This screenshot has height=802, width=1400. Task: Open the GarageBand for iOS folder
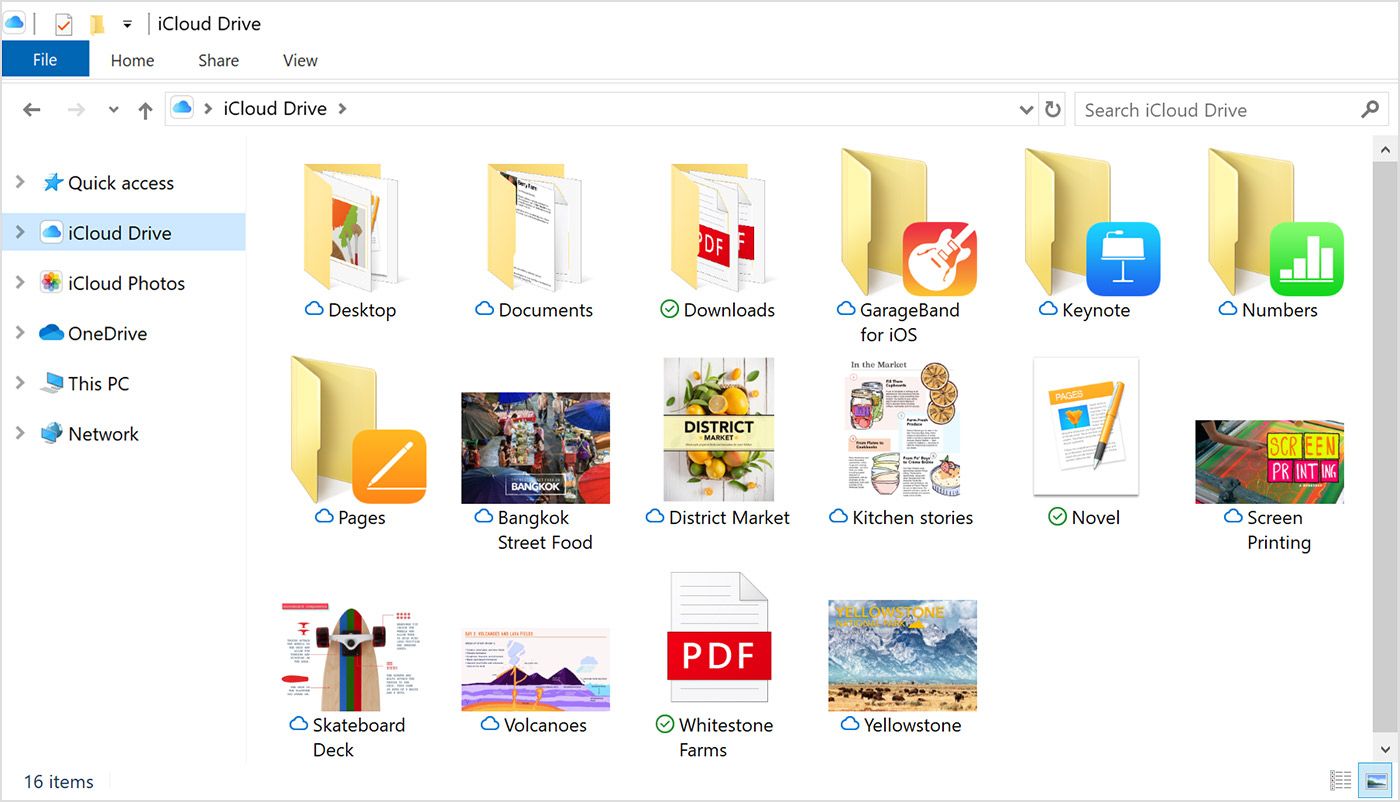(x=901, y=230)
